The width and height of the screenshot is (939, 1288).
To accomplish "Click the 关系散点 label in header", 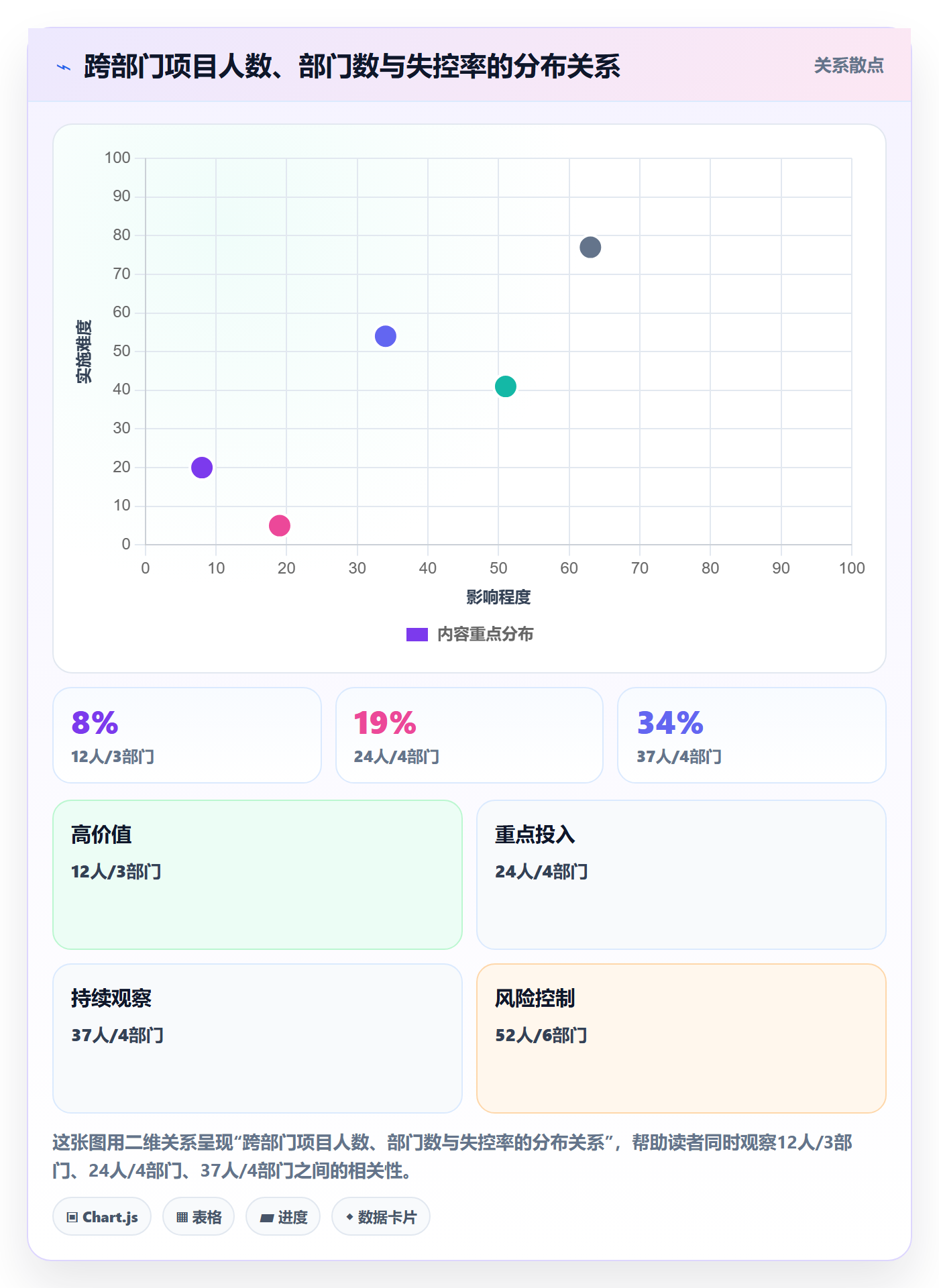I will pos(848,66).
